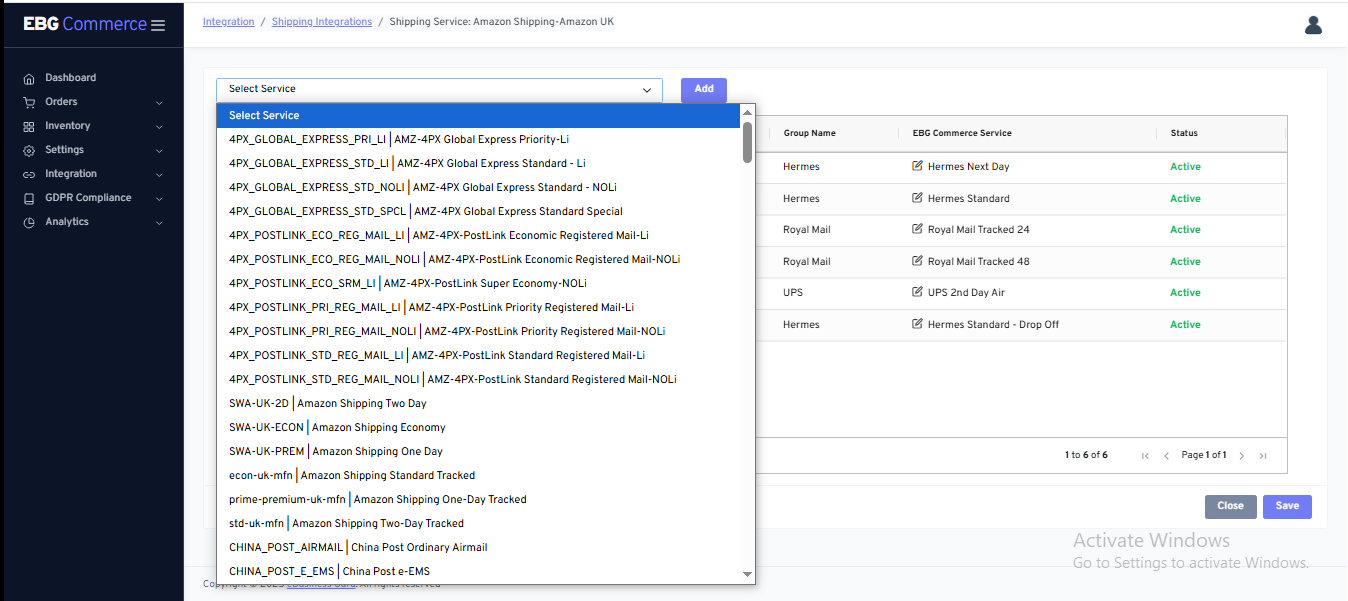Click the dropdown list scrollbar down arrow
The width and height of the screenshot is (1348, 601).
747,574
